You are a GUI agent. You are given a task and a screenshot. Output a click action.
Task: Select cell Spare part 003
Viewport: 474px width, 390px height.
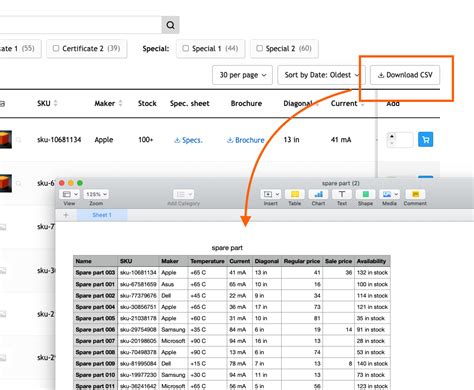tap(95, 273)
